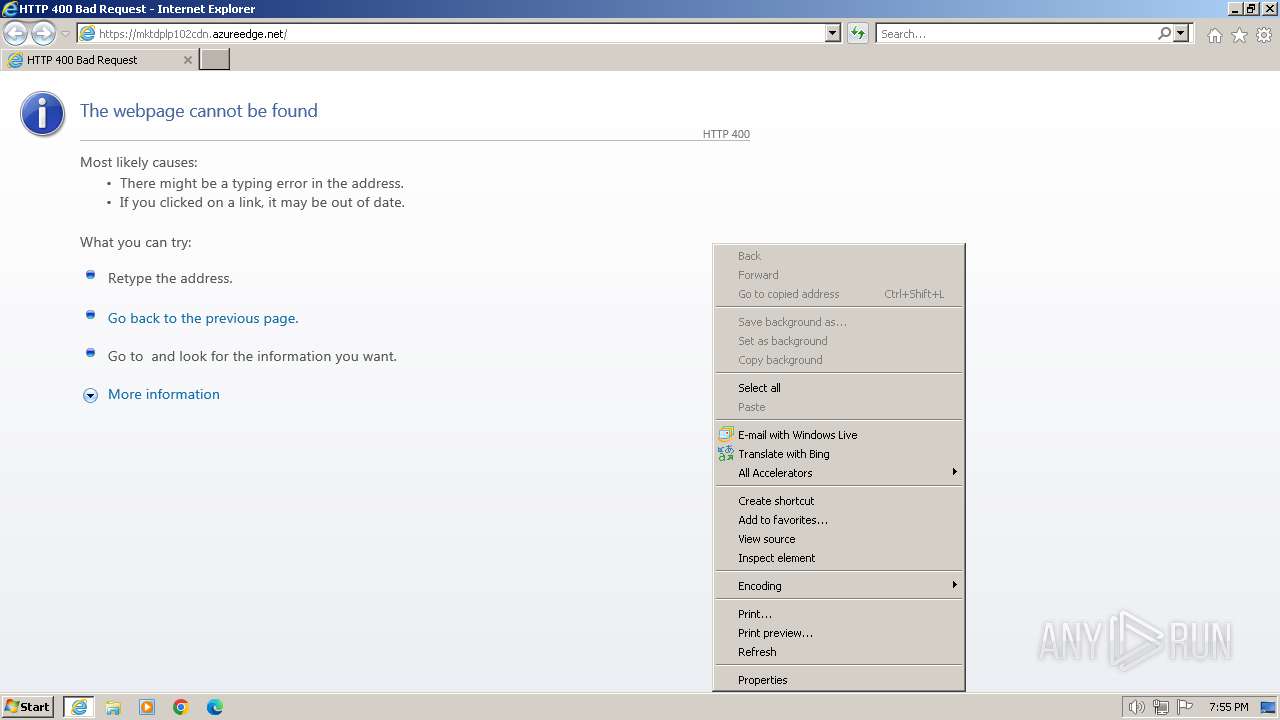Open Google Chrome from the taskbar

click(181, 707)
